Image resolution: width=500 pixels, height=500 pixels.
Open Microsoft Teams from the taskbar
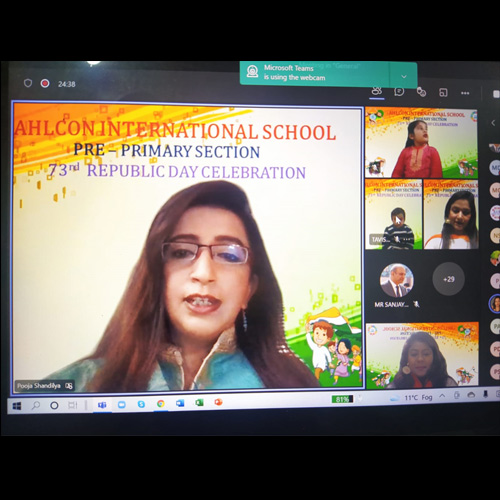click(x=102, y=405)
